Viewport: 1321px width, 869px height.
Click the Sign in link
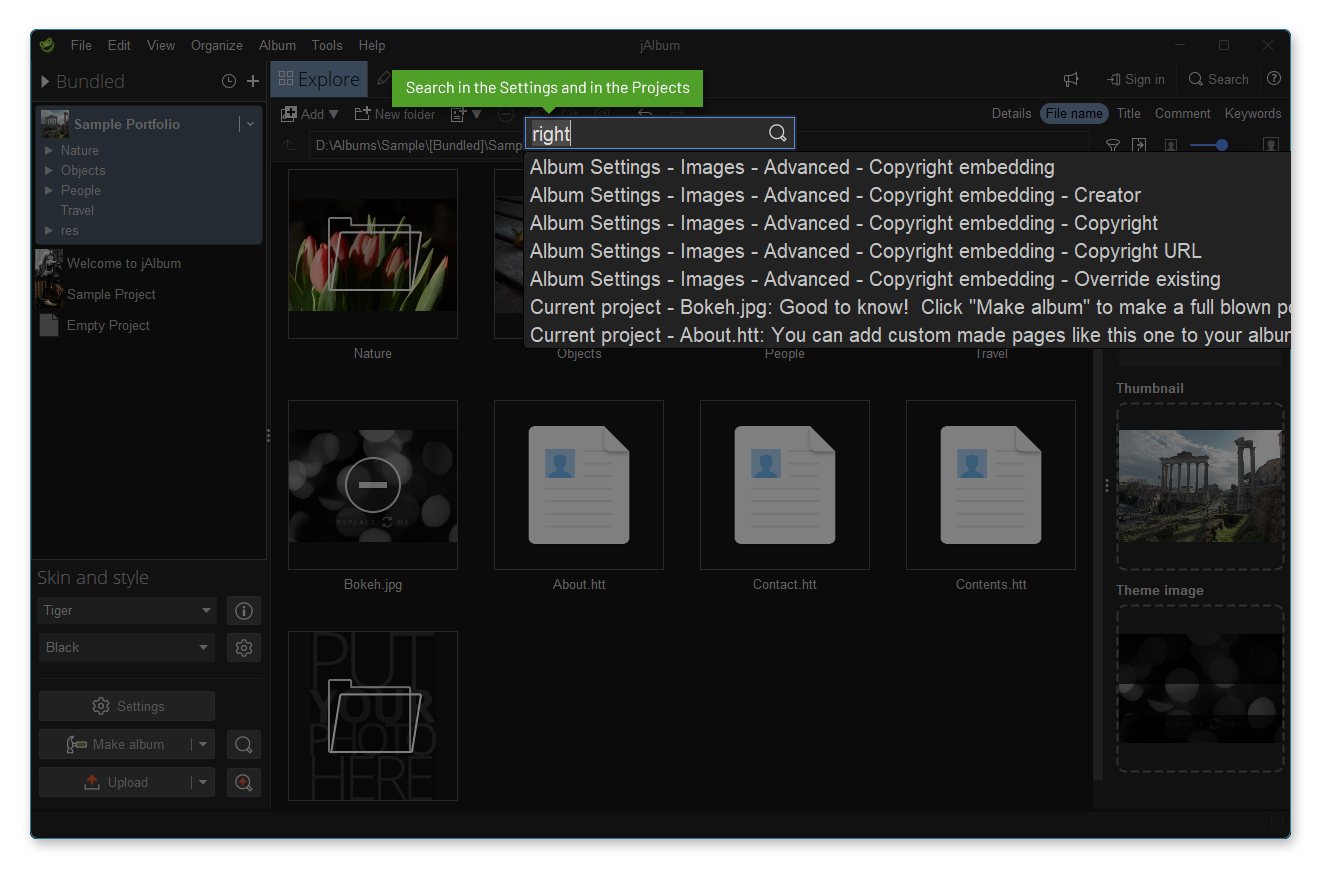1135,79
